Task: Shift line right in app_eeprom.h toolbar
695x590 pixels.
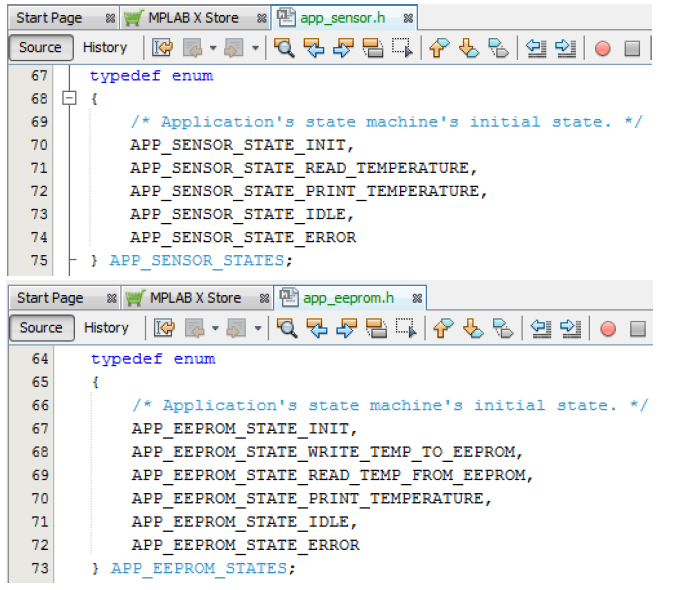Action: [x=570, y=328]
